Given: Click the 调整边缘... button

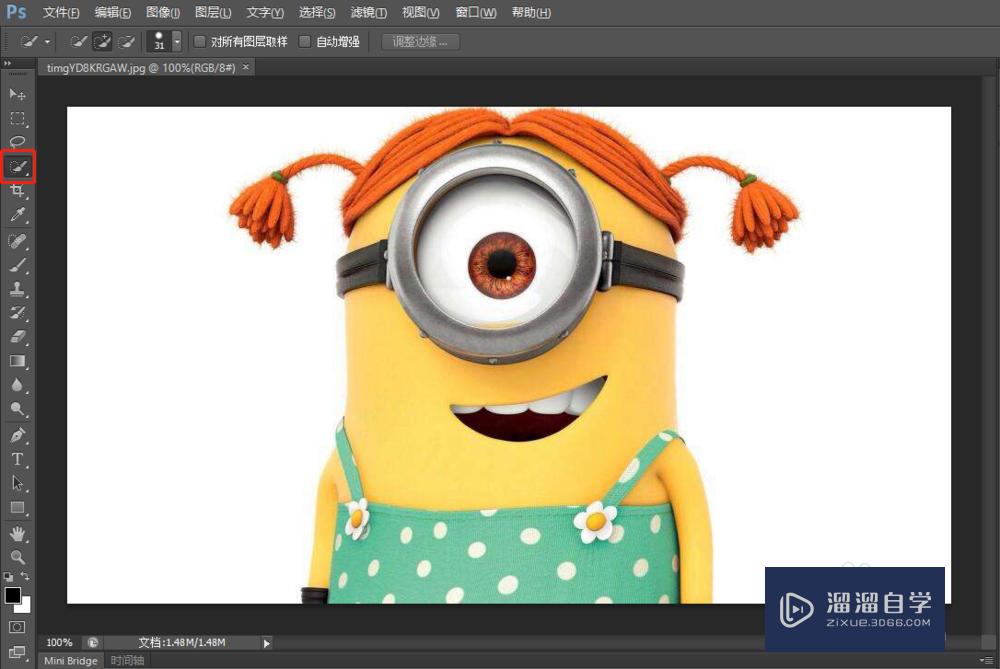Looking at the screenshot, I should (420, 42).
